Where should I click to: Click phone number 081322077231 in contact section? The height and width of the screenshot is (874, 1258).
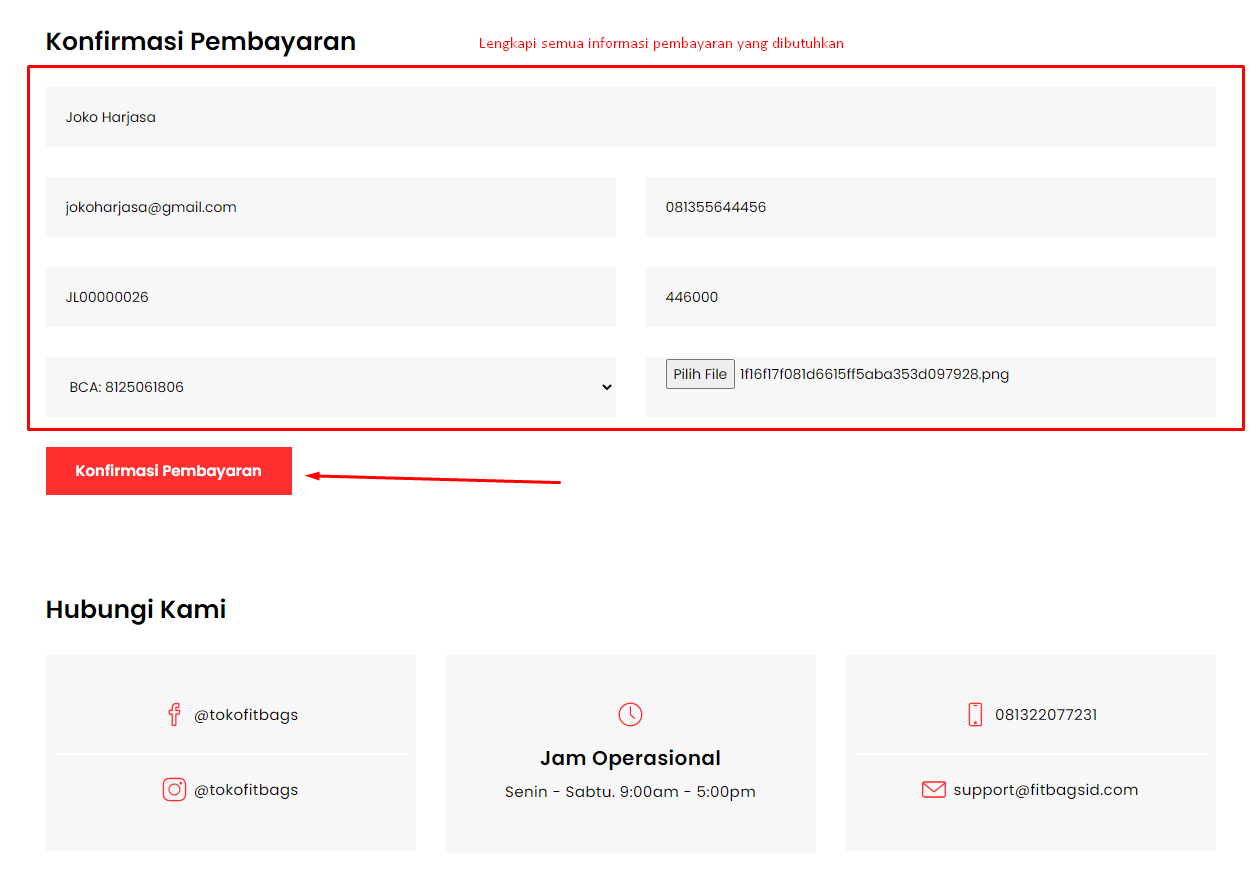click(x=1046, y=715)
